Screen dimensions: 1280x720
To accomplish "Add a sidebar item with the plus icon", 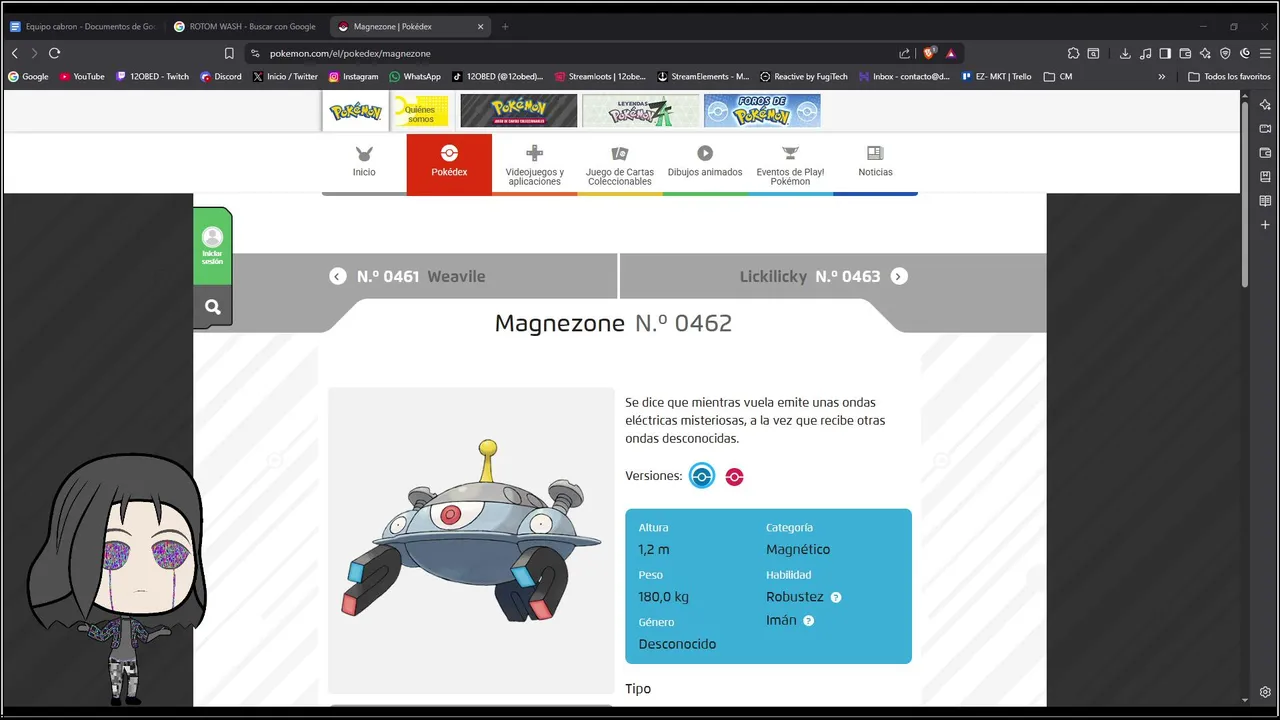I will [1265, 225].
